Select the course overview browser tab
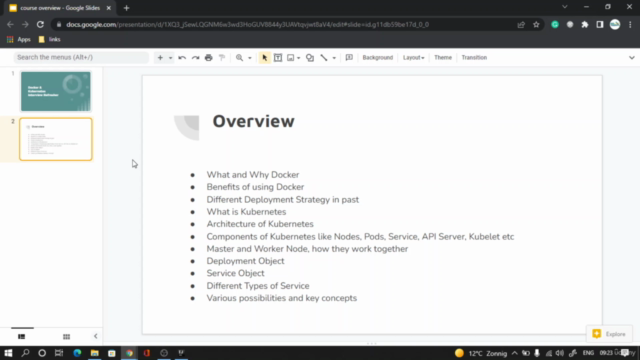 [x=60, y=8]
